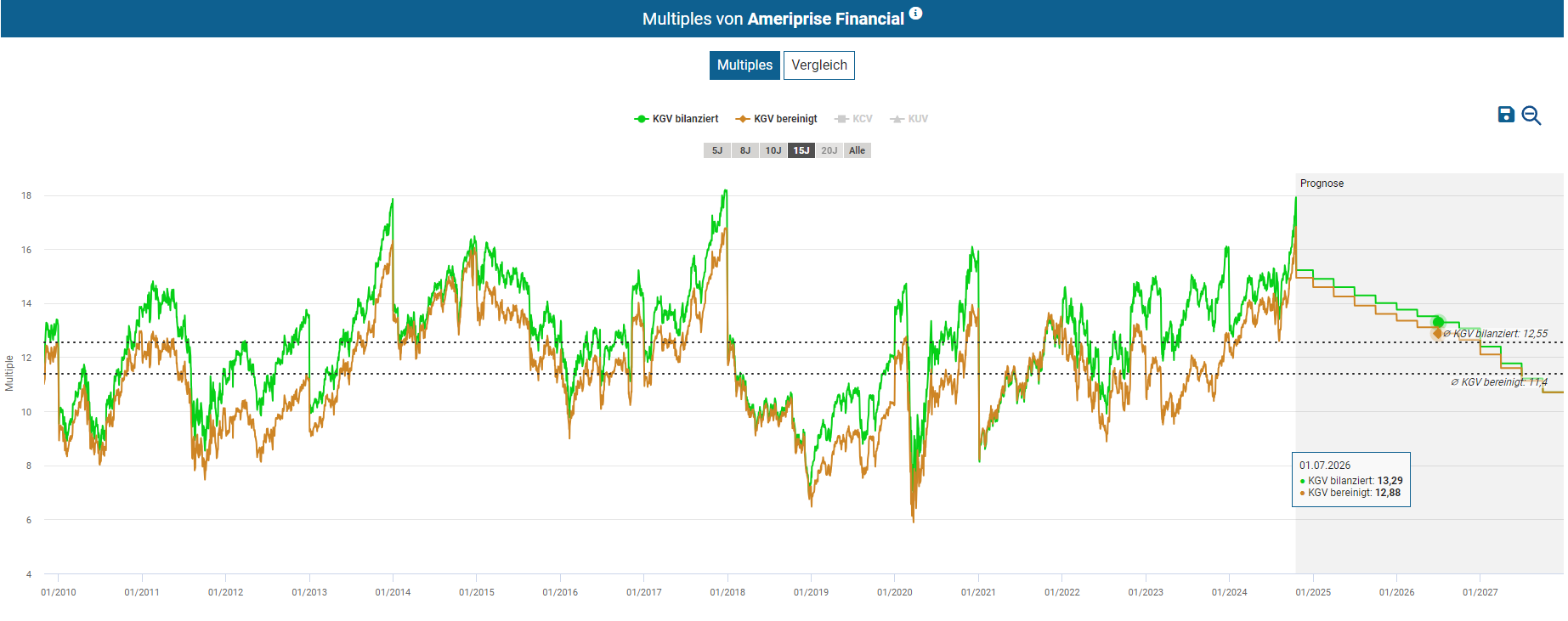Select the 8J time range
The image size is (1568, 621).
pyautogui.click(x=745, y=150)
